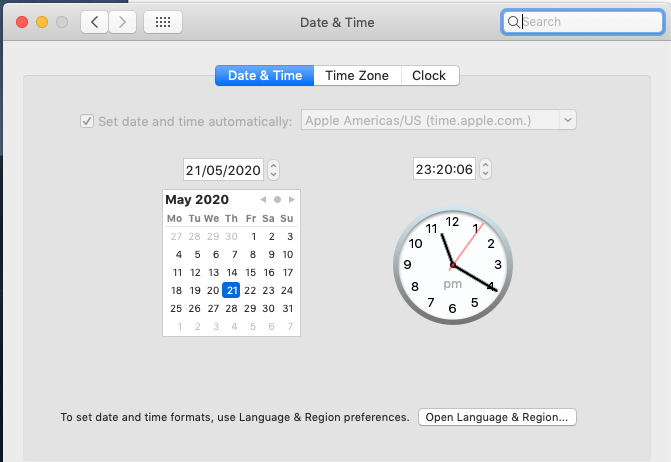Click the analog clock face
This screenshot has width=671, height=462.
tap(452, 265)
